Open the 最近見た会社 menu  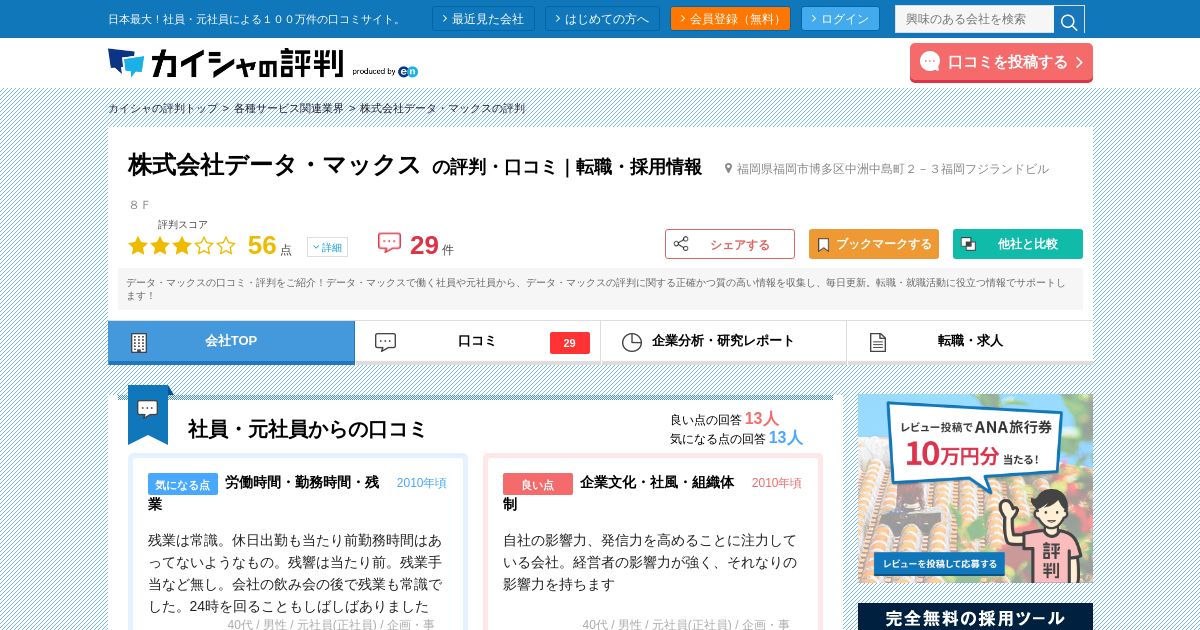coord(483,19)
